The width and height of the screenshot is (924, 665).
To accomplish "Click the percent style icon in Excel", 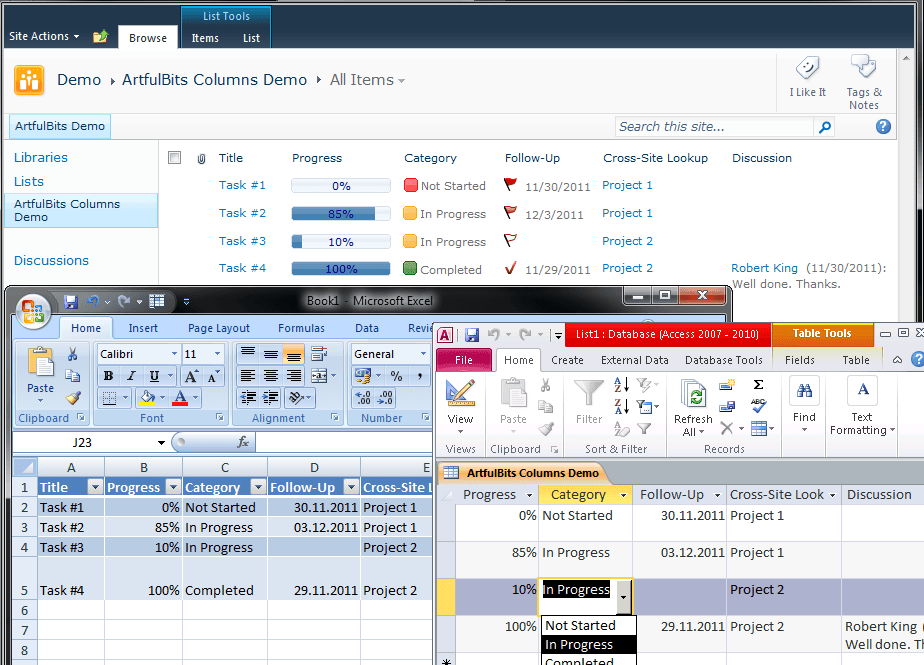I will click(x=397, y=376).
